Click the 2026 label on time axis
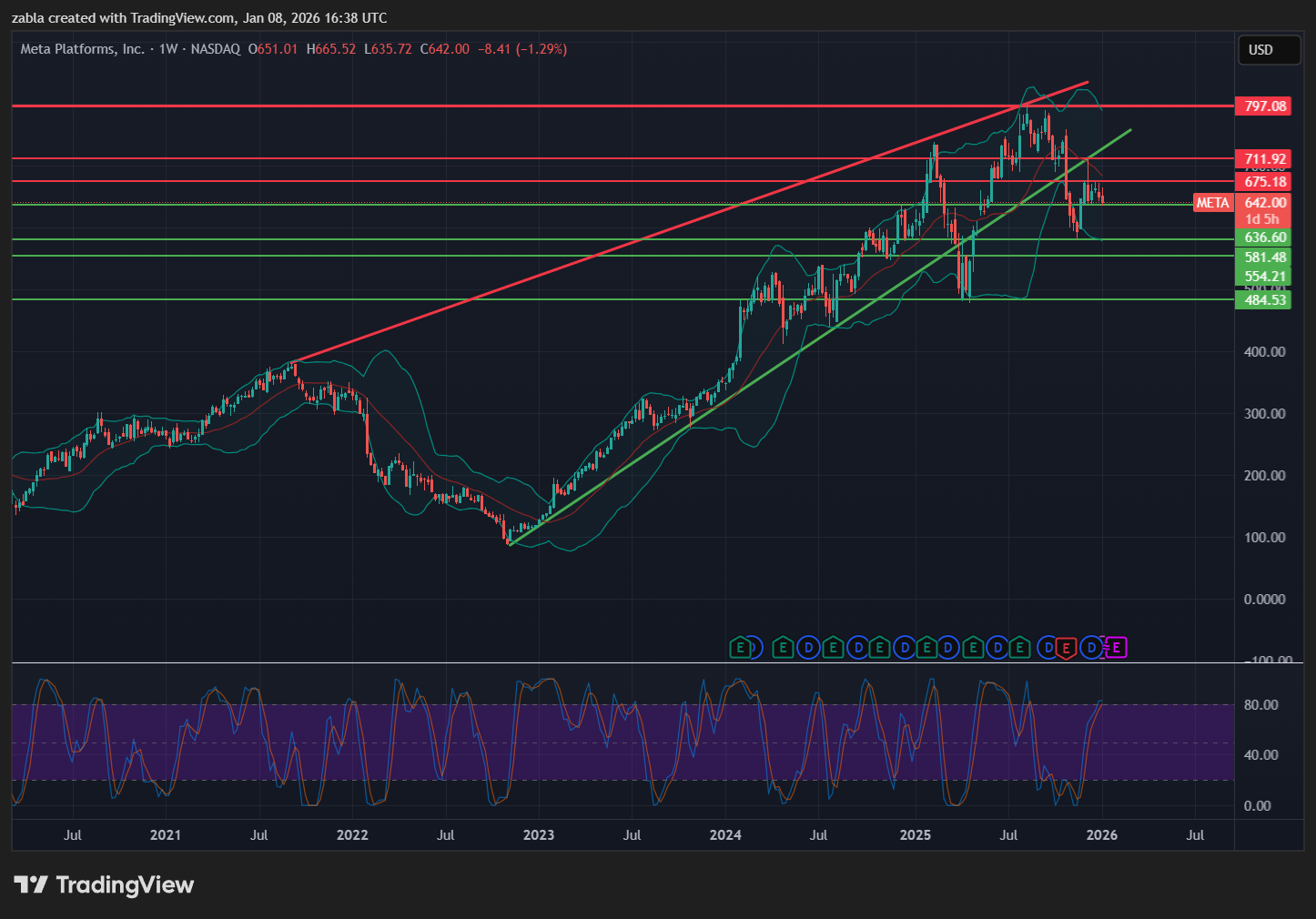1316x919 pixels. [1102, 835]
